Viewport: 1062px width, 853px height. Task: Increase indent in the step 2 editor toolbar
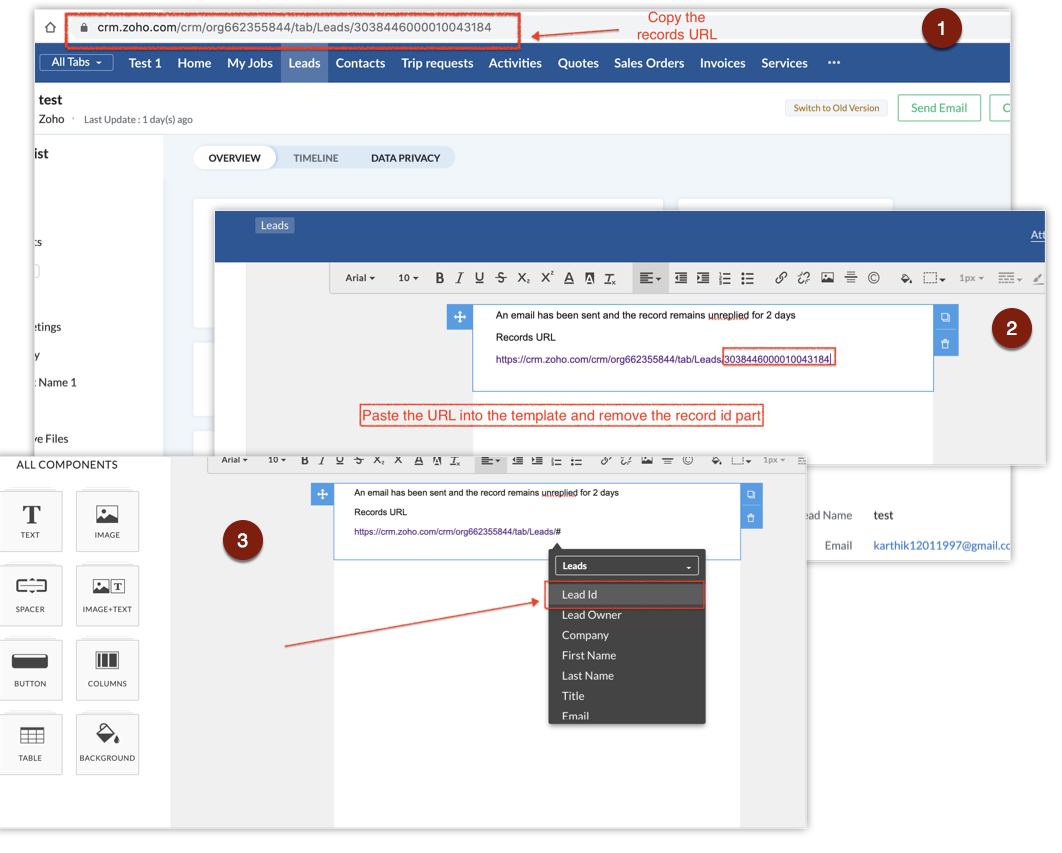coord(703,278)
